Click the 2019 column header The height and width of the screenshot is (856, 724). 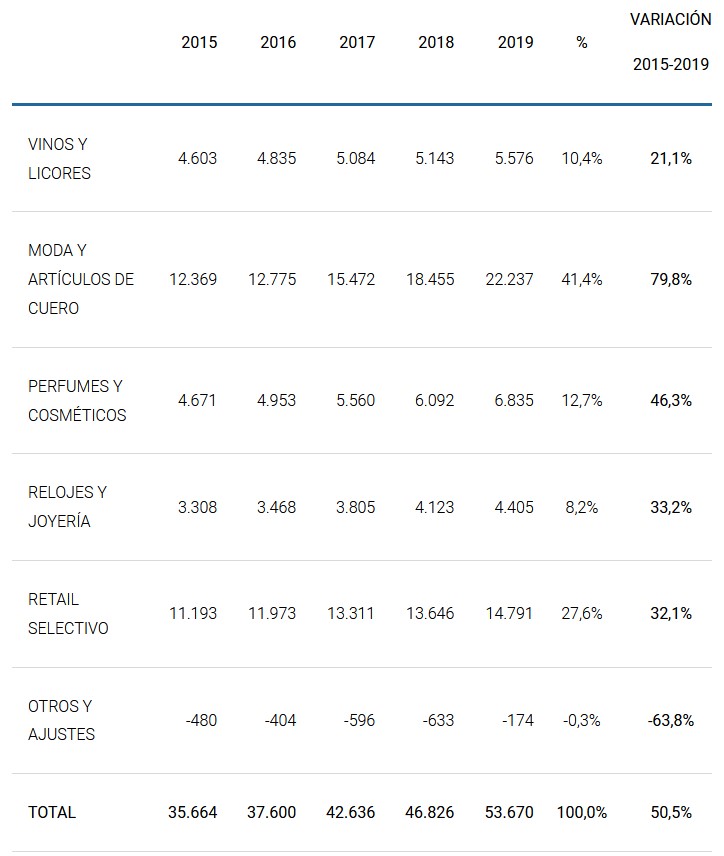coord(515,42)
